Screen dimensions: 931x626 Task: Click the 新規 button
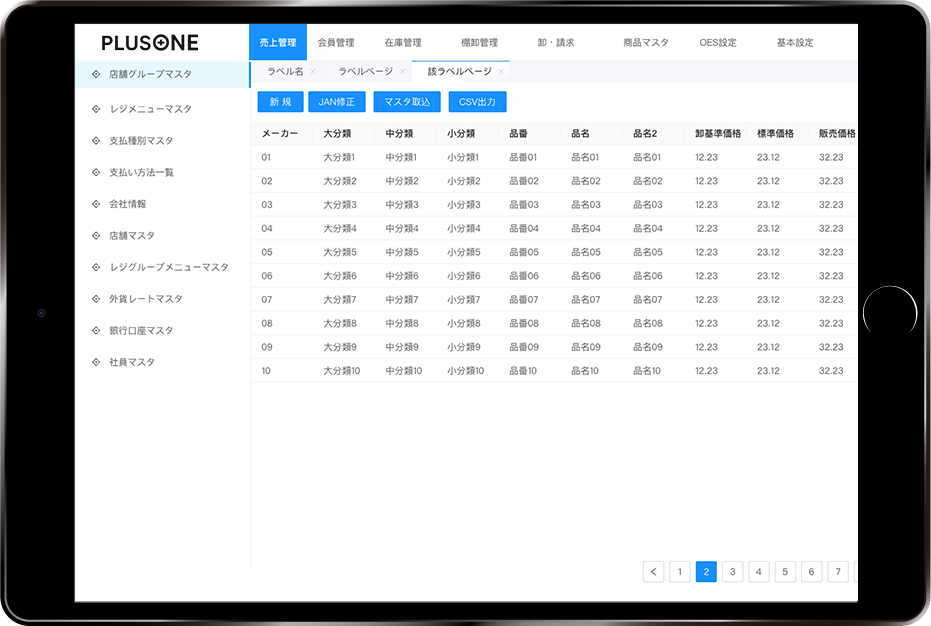pyautogui.click(x=280, y=102)
